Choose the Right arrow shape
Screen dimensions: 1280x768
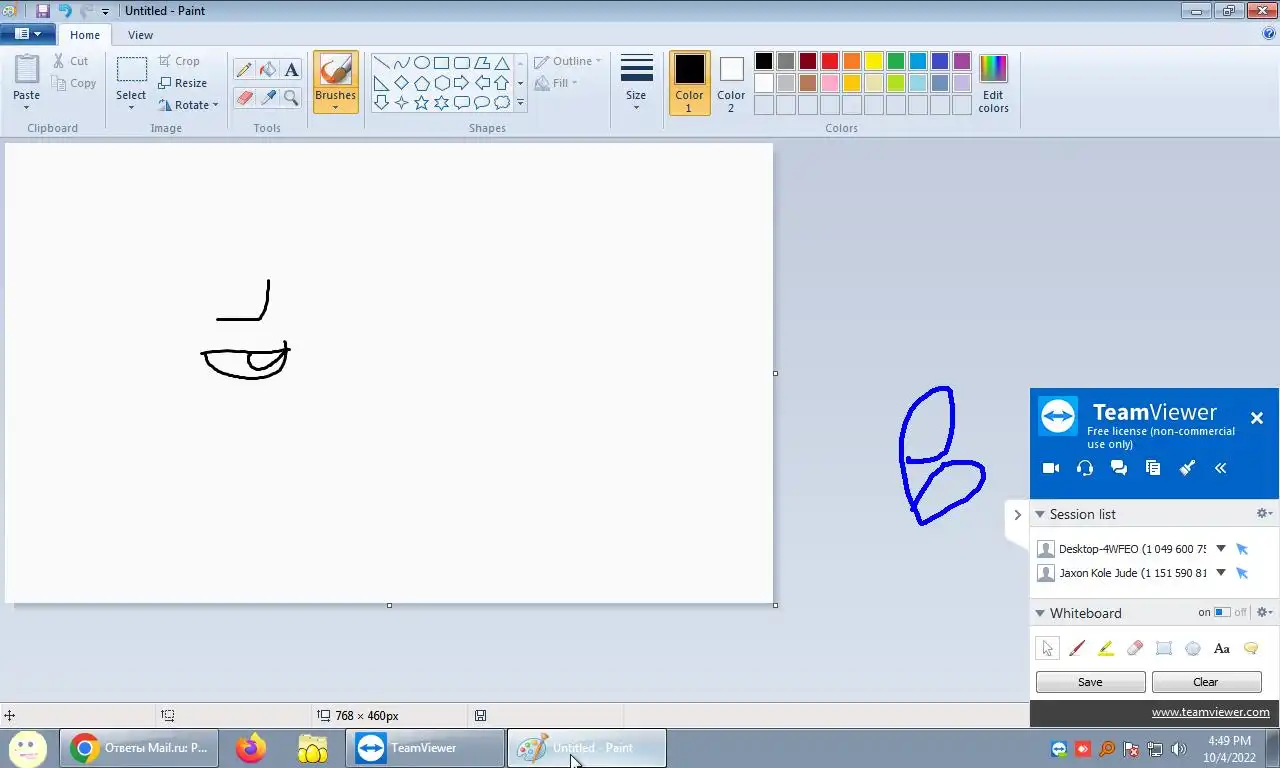pyautogui.click(x=461, y=82)
